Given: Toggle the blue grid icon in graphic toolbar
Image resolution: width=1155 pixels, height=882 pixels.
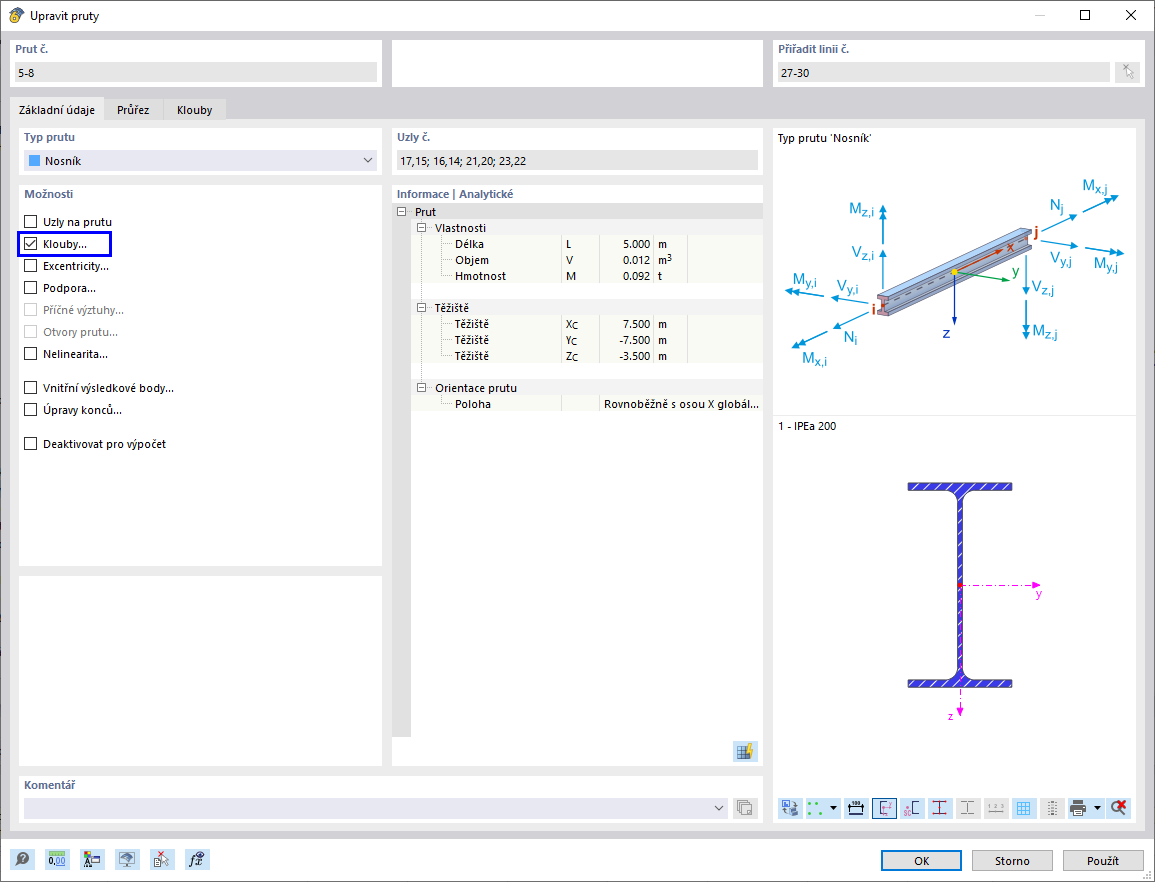Looking at the screenshot, I should pyautogui.click(x=1023, y=808).
